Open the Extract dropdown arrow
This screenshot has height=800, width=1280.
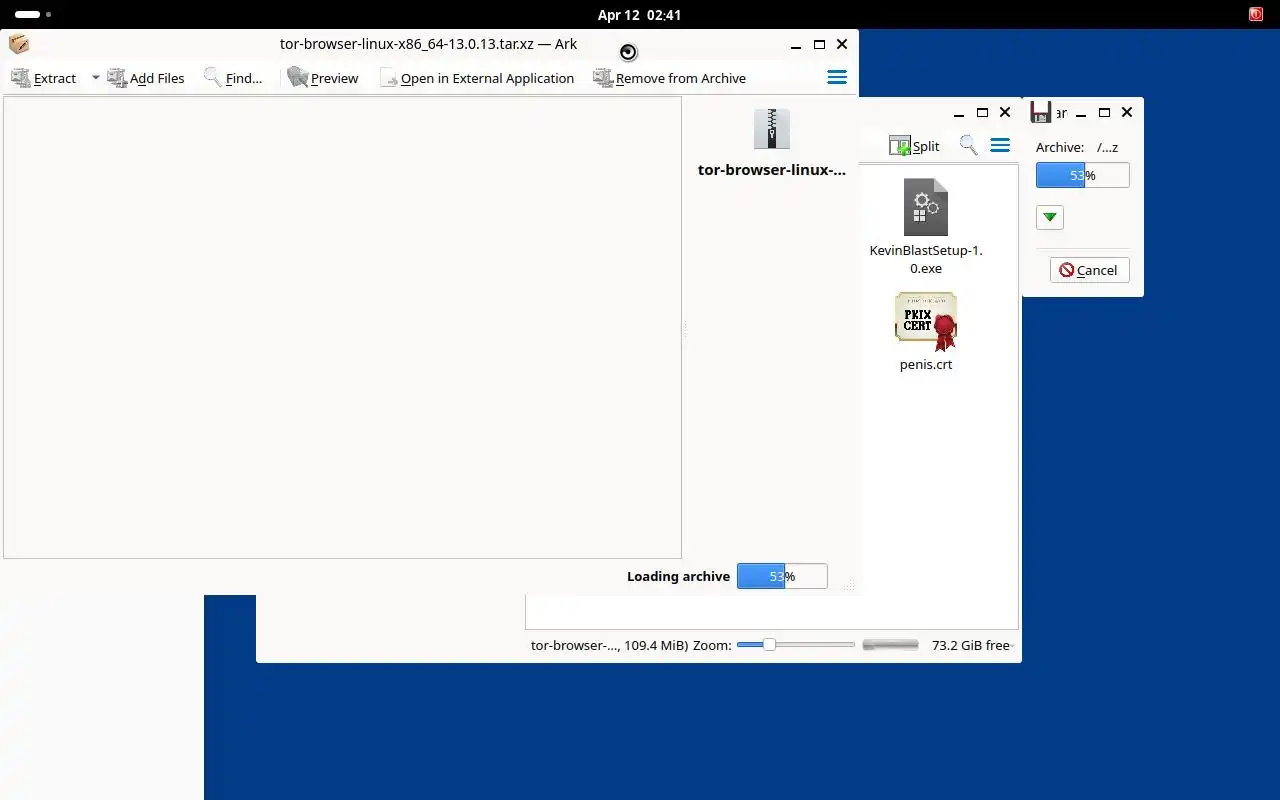point(96,77)
